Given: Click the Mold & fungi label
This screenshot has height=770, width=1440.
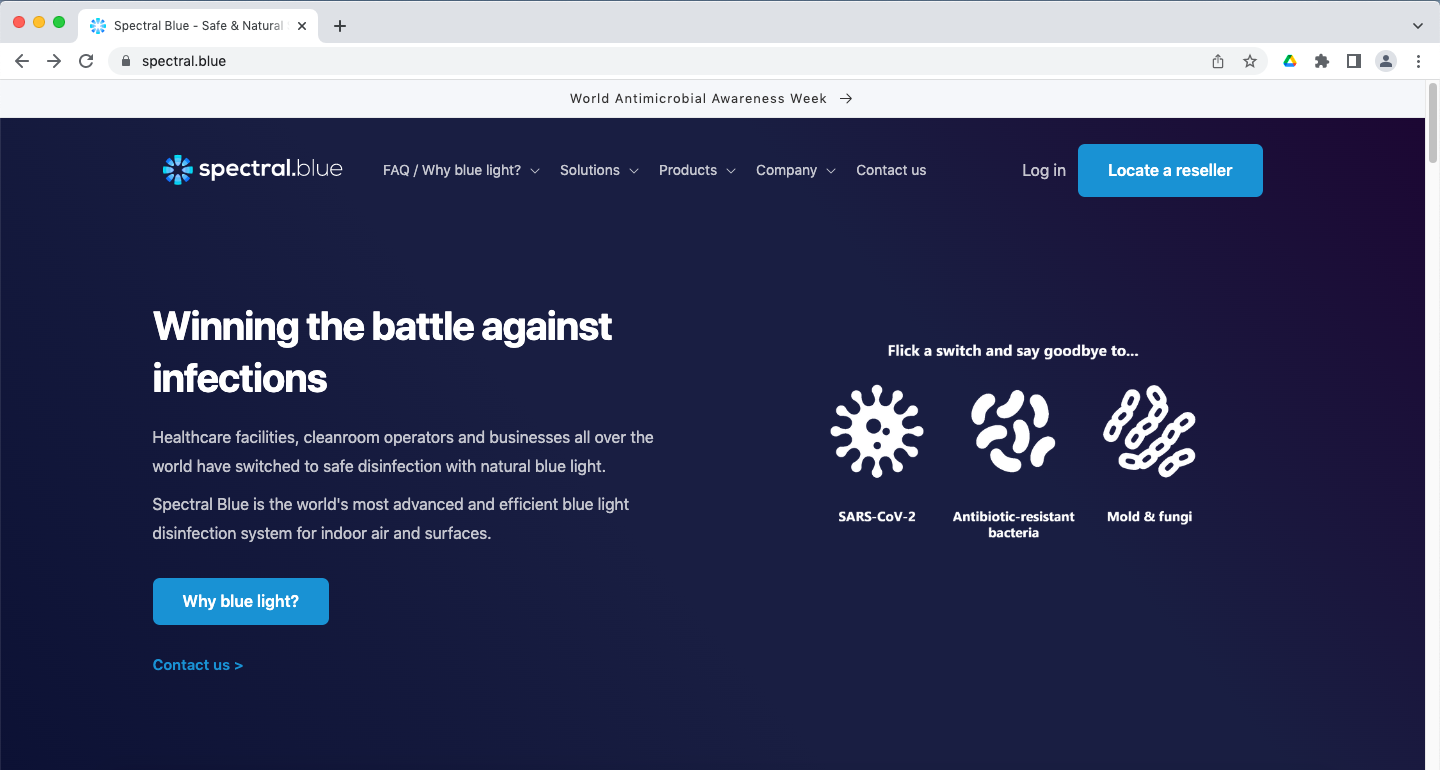Looking at the screenshot, I should [x=1150, y=517].
